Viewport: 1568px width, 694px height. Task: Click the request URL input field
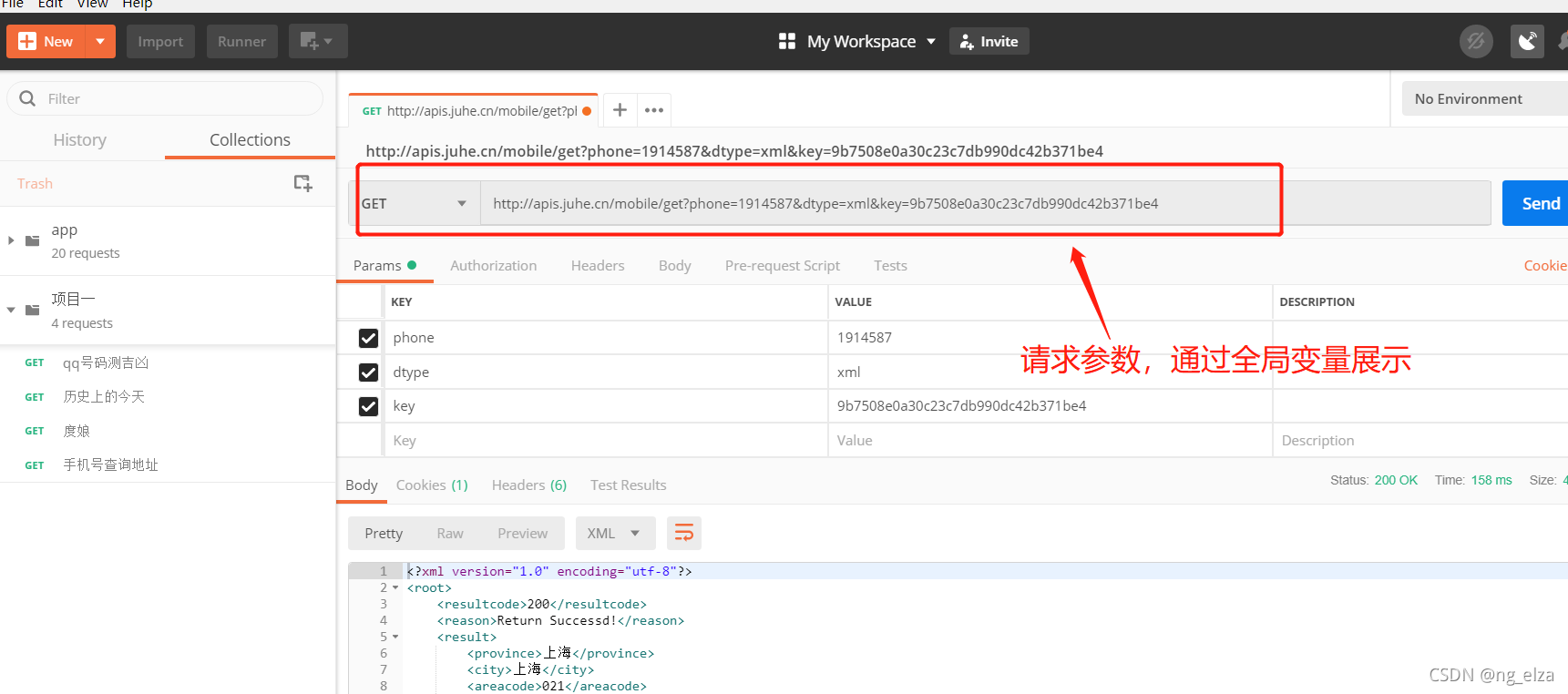(985, 203)
